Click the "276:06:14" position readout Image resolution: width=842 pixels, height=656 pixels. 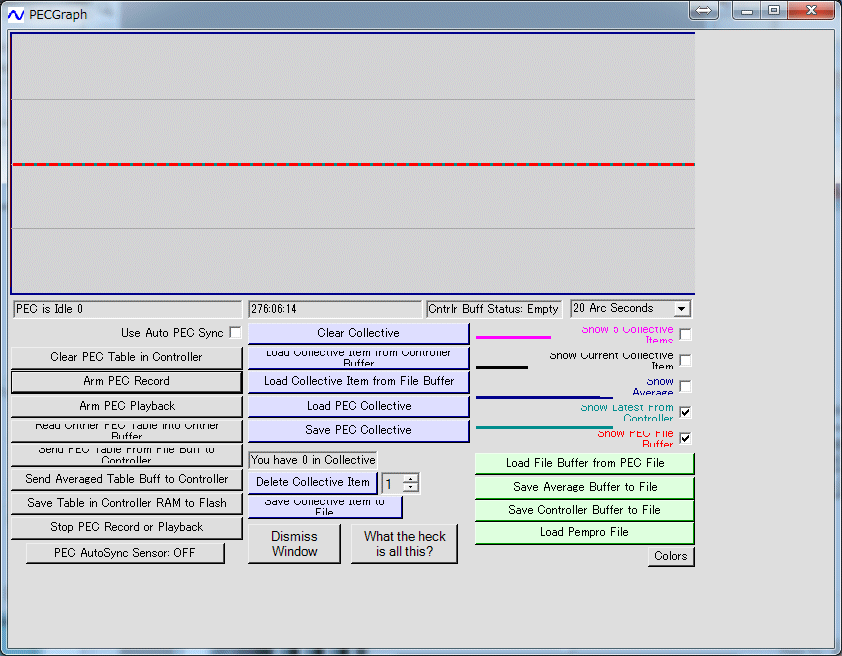335,309
